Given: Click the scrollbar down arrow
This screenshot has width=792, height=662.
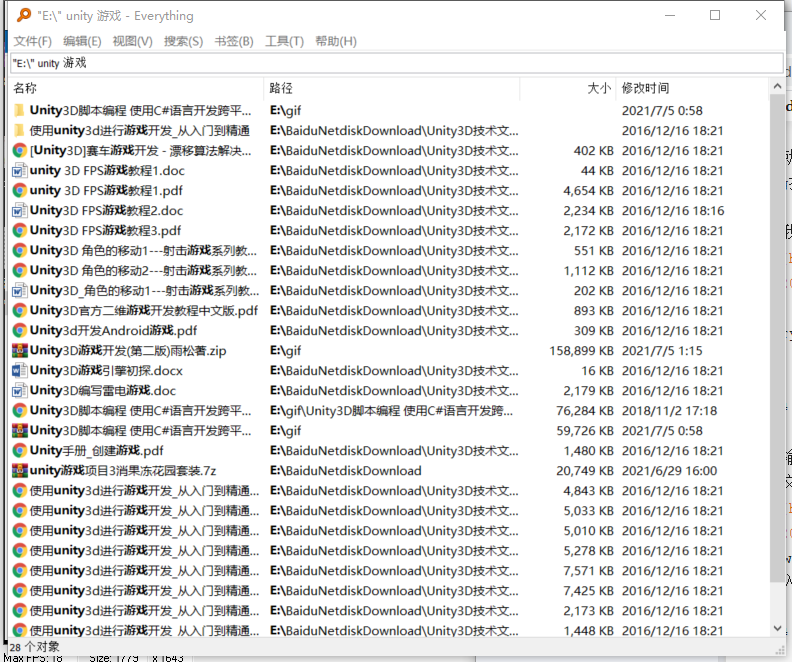Looking at the screenshot, I should click(x=777, y=629).
